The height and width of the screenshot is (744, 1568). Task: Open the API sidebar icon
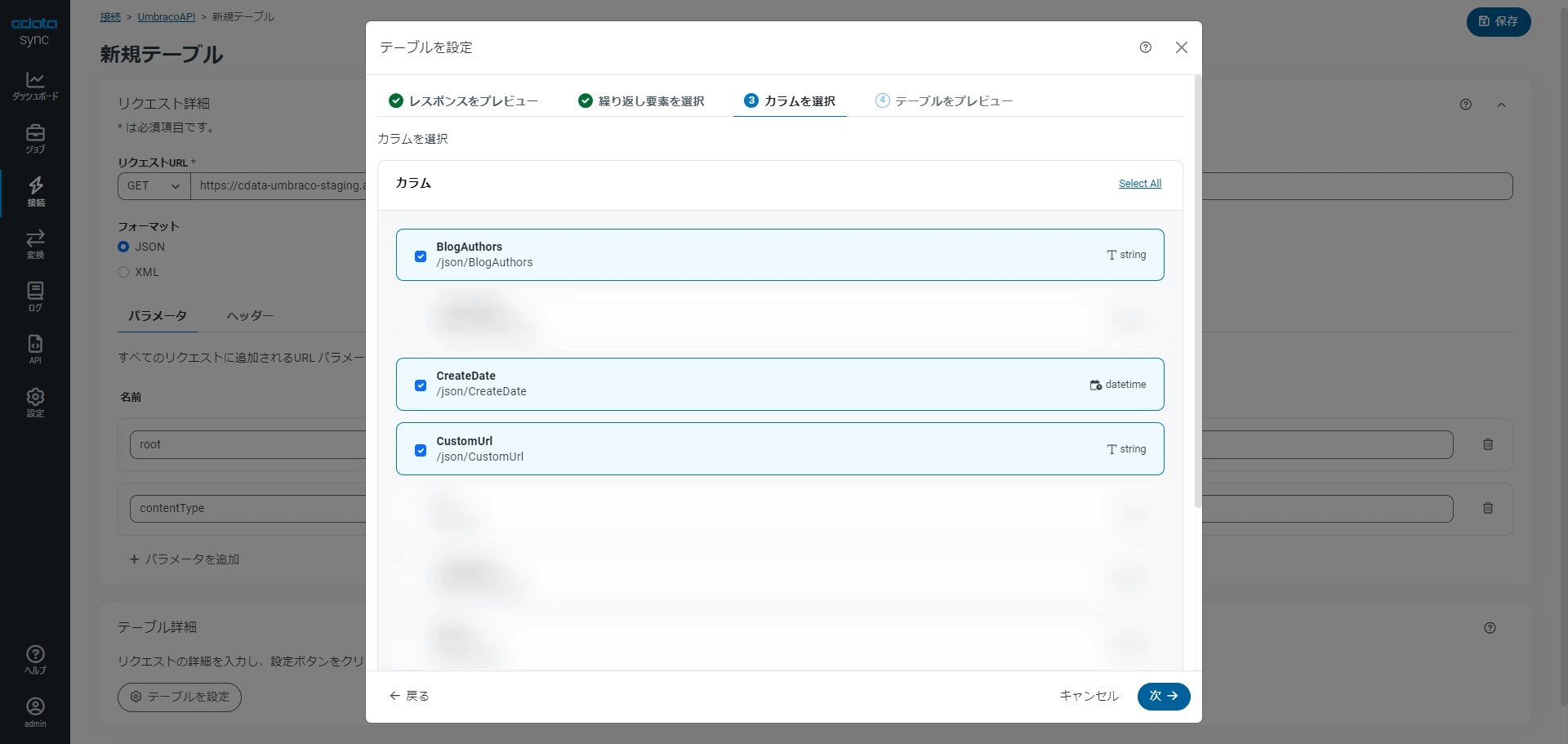coord(35,350)
